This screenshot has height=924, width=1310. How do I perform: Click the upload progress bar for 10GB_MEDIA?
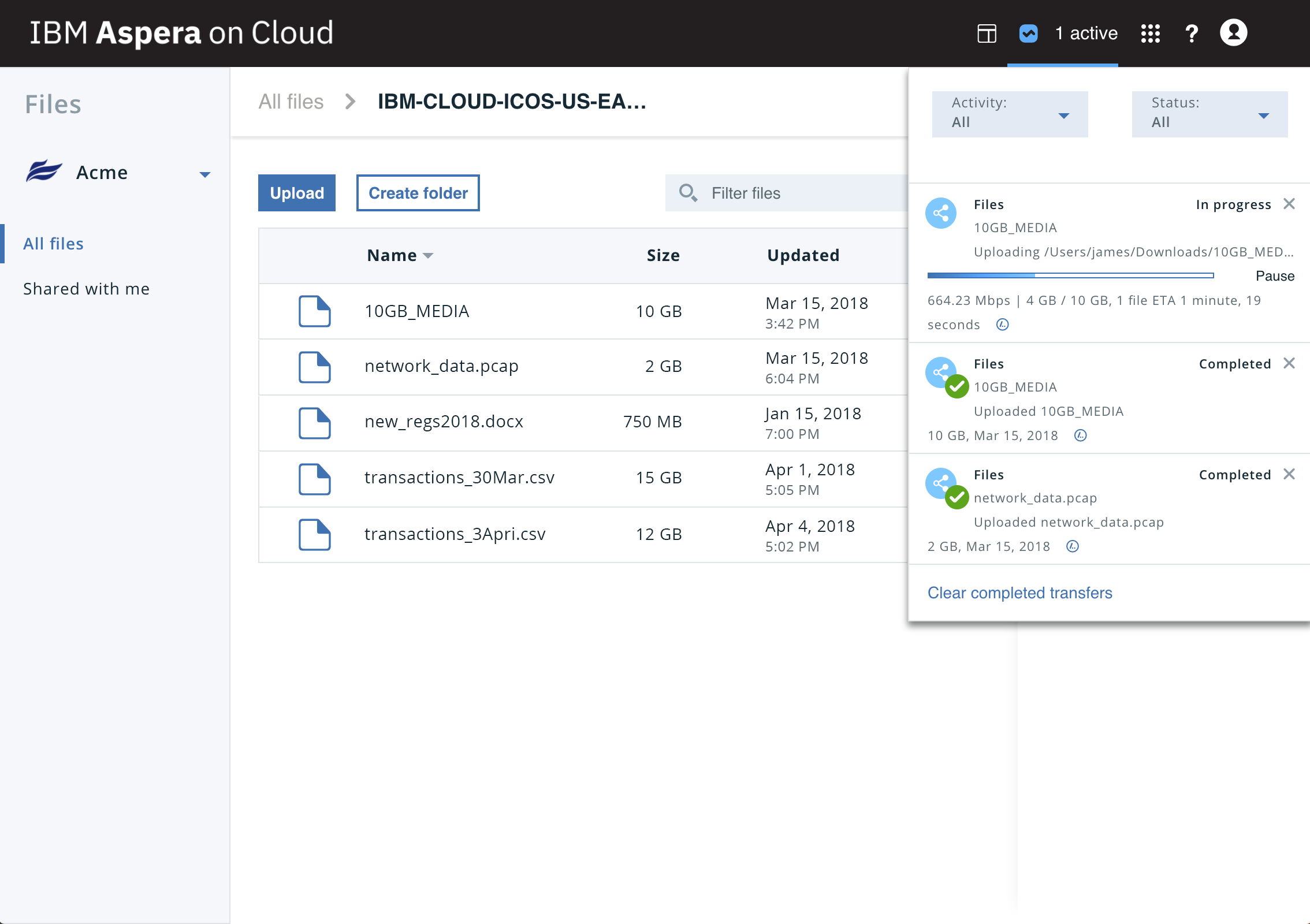(x=1071, y=276)
